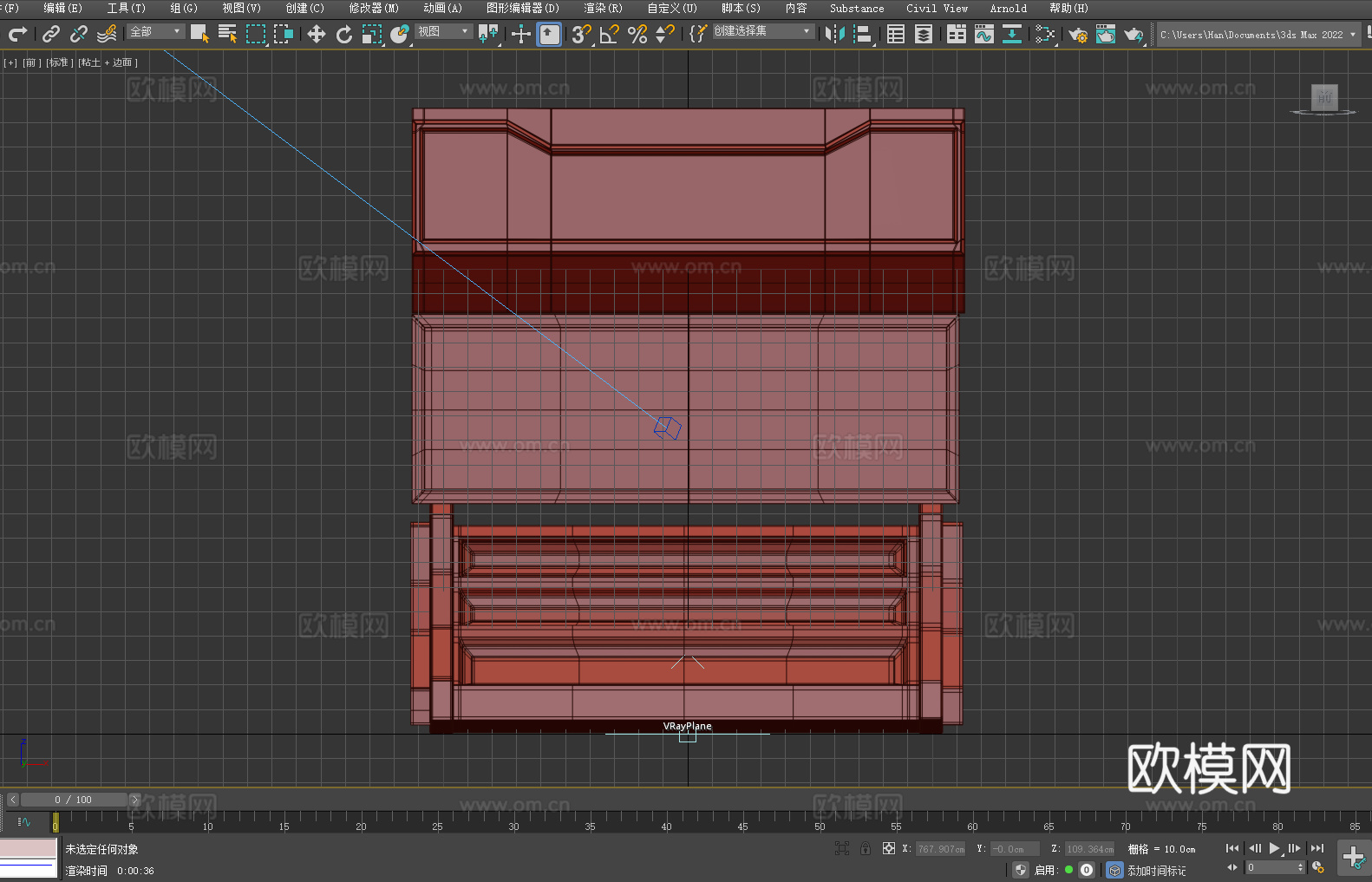Screen dimensions: 1372x882
Task: Choose the Rectangular Selection Region icon
Action: pos(256,34)
